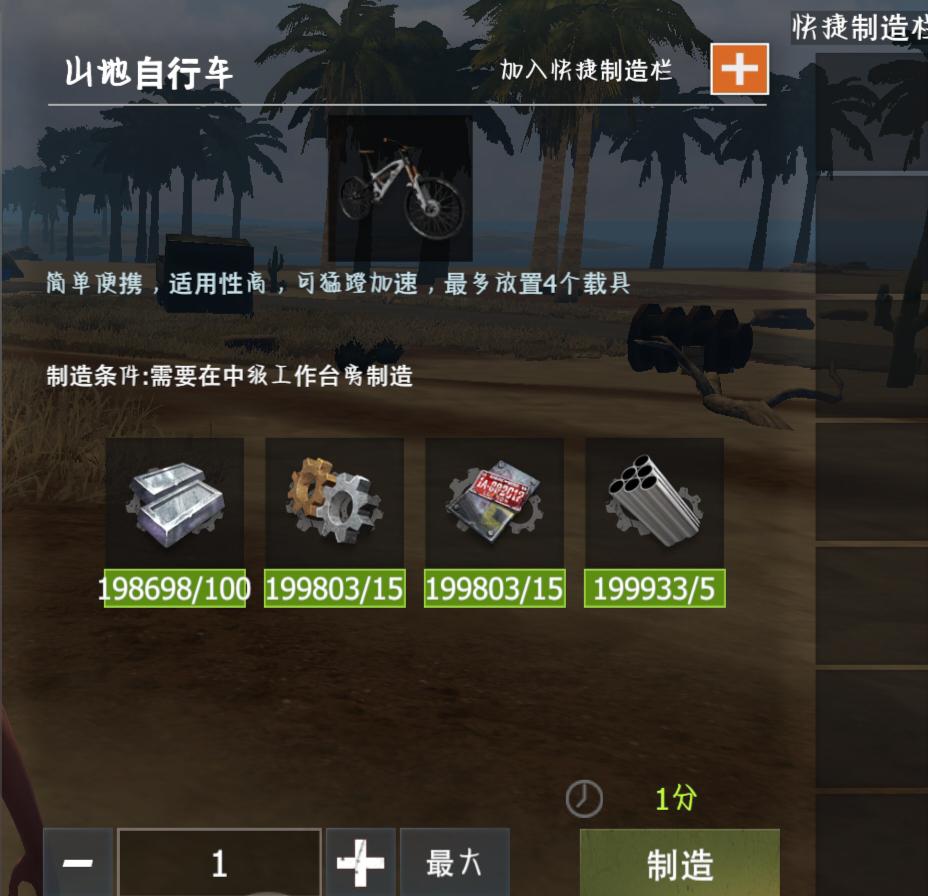928x896 pixels.
Task: Click the 198698/100 ingot count label
Action: pyautogui.click(x=175, y=588)
